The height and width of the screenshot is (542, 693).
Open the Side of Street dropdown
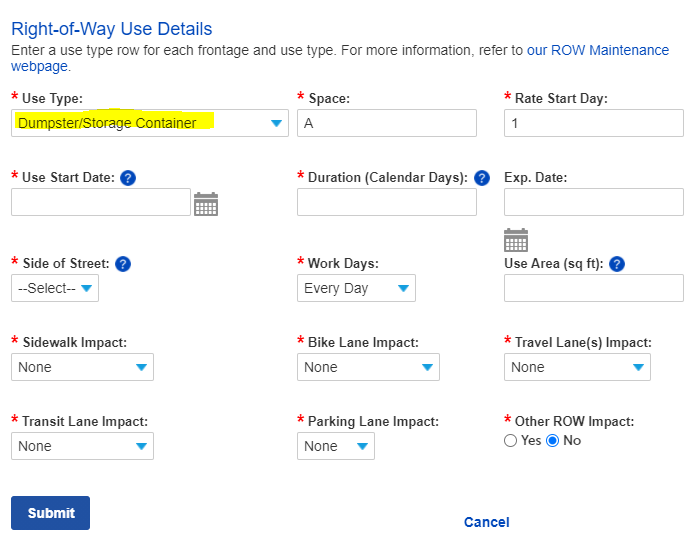(55, 288)
